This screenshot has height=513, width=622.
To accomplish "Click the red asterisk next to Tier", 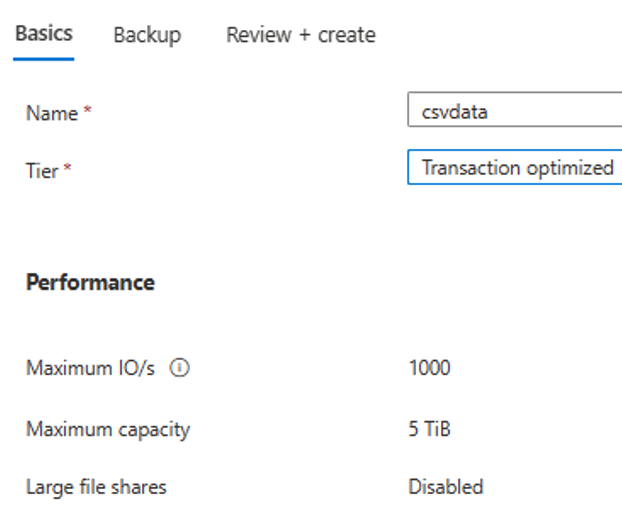I will [x=68, y=169].
